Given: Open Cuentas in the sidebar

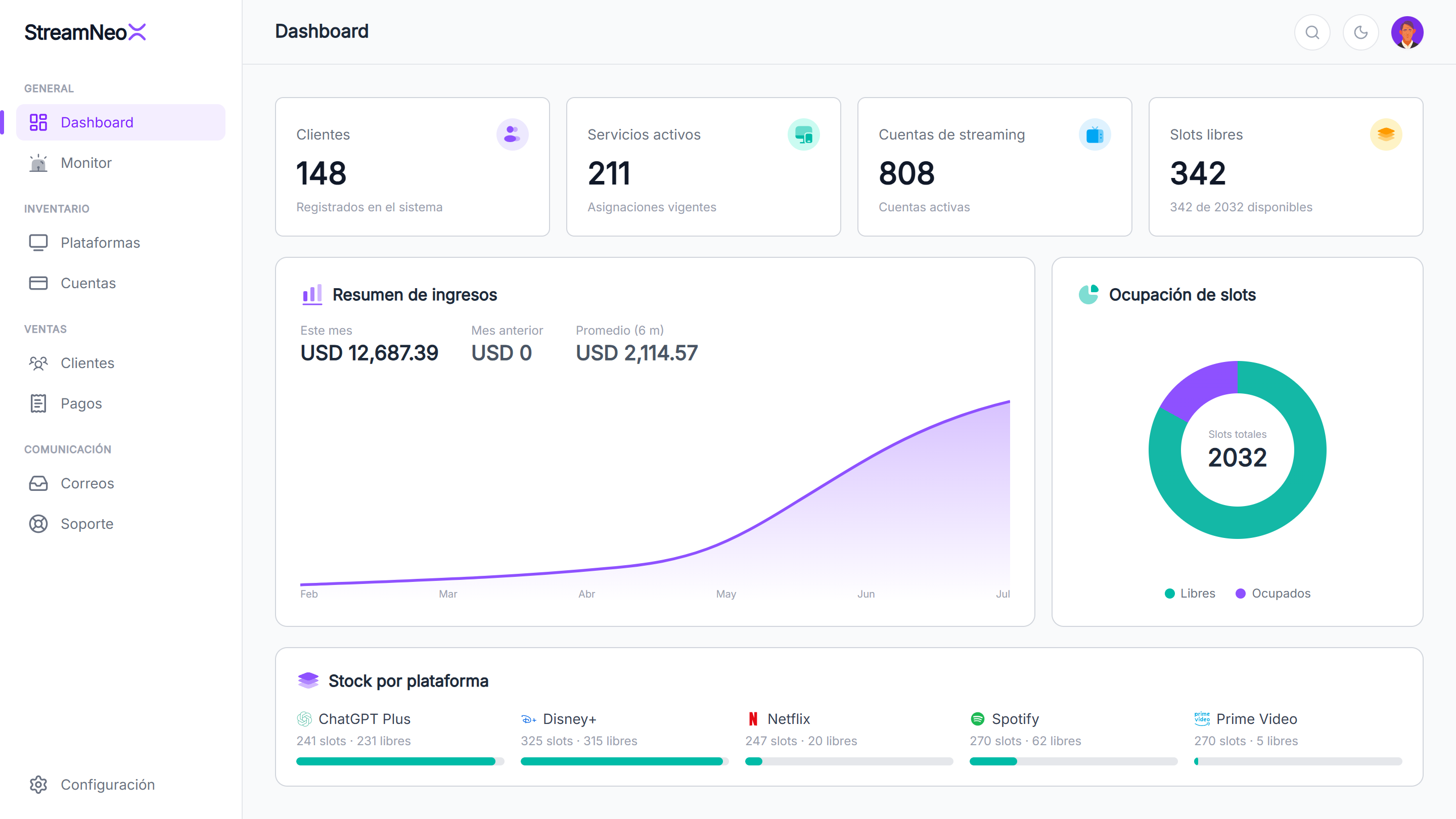Looking at the screenshot, I should (x=121, y=283).
